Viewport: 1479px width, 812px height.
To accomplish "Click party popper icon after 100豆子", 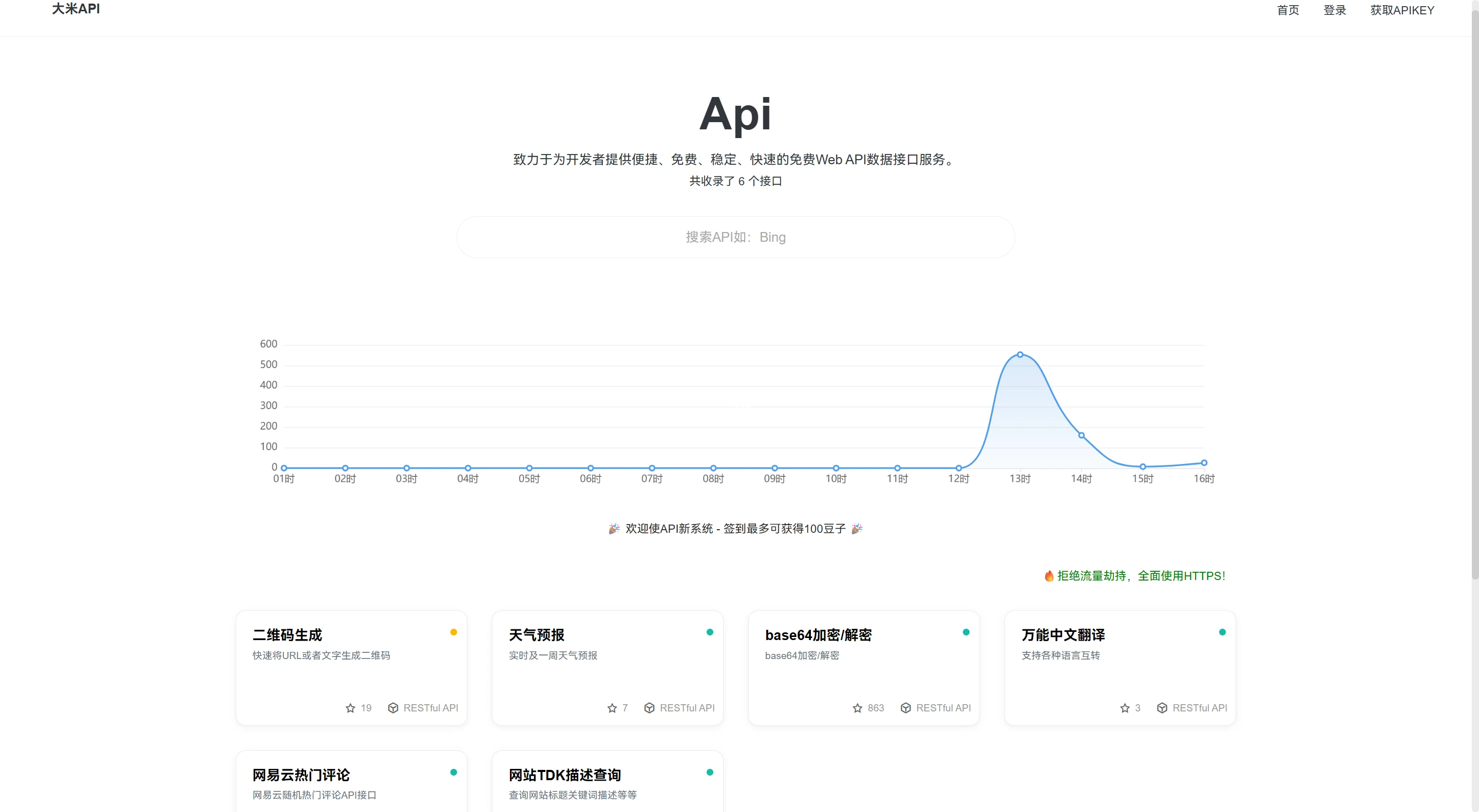I will point(857,529).
